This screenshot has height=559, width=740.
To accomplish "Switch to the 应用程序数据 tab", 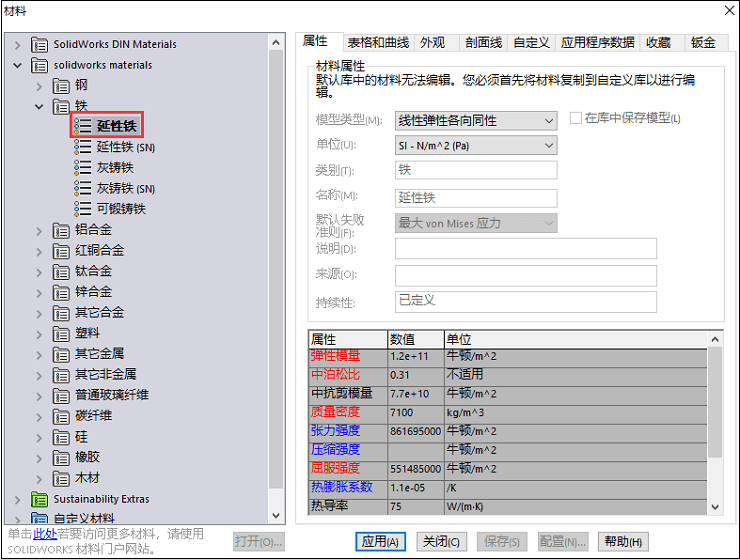I will coord(597,43).
